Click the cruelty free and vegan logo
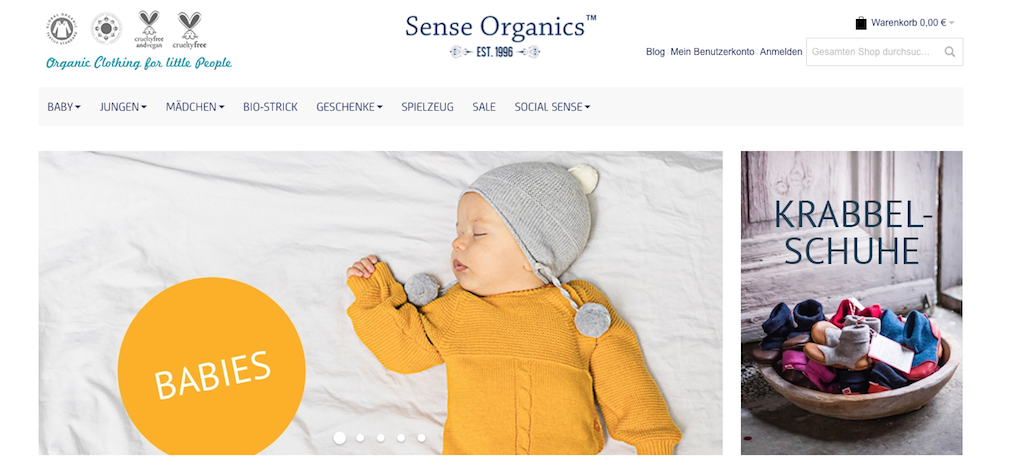 click(149, 29)
